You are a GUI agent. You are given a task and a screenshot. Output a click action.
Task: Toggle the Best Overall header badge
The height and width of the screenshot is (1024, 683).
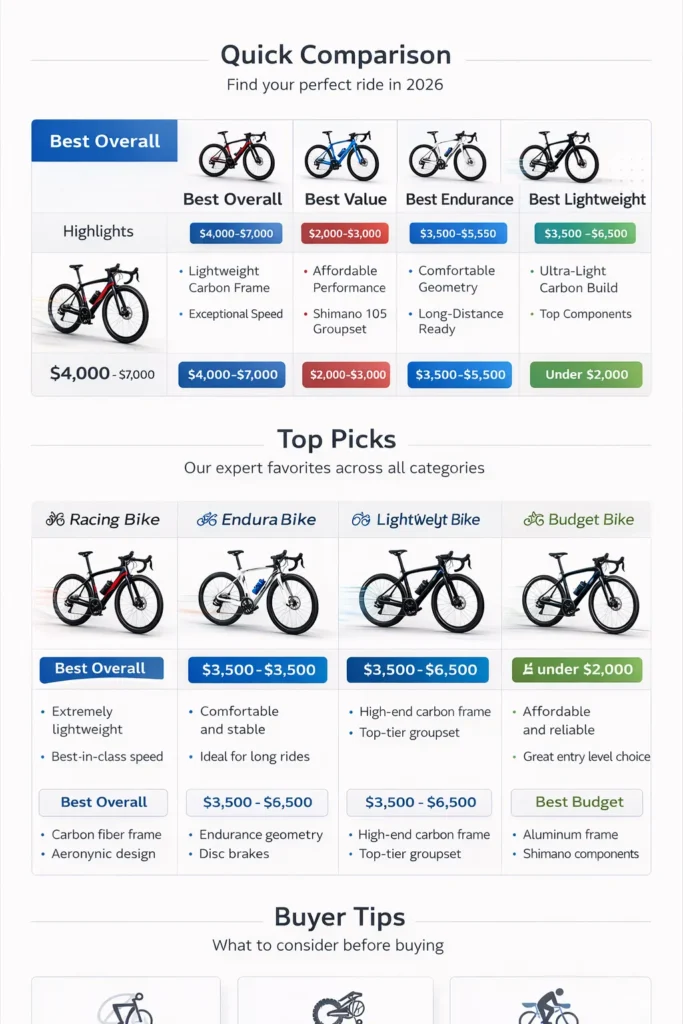point(104,141)
